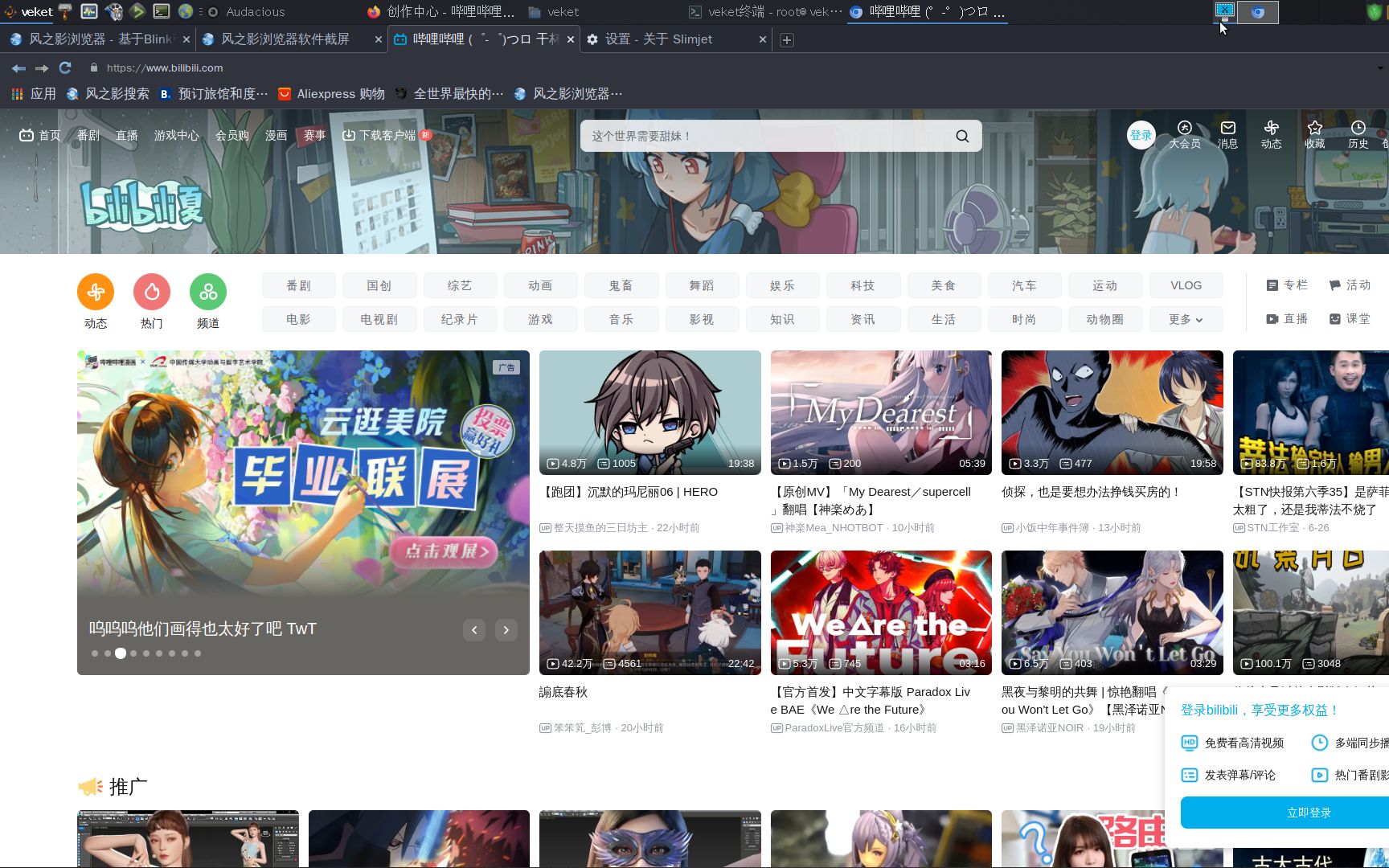Open the 謪底春秋 video title
Image resolution: width=1389 pixels, height=868 pixels.
coord(563,692)
